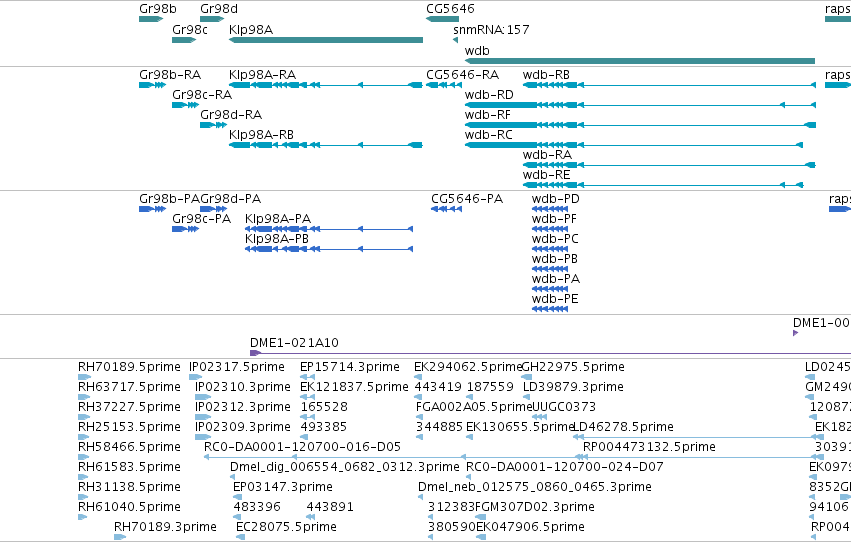Image resolution: width=851 pixels, height=542 pixels.
Task: Select the LD46278.5prime EST label
Action: pos(623,427)
